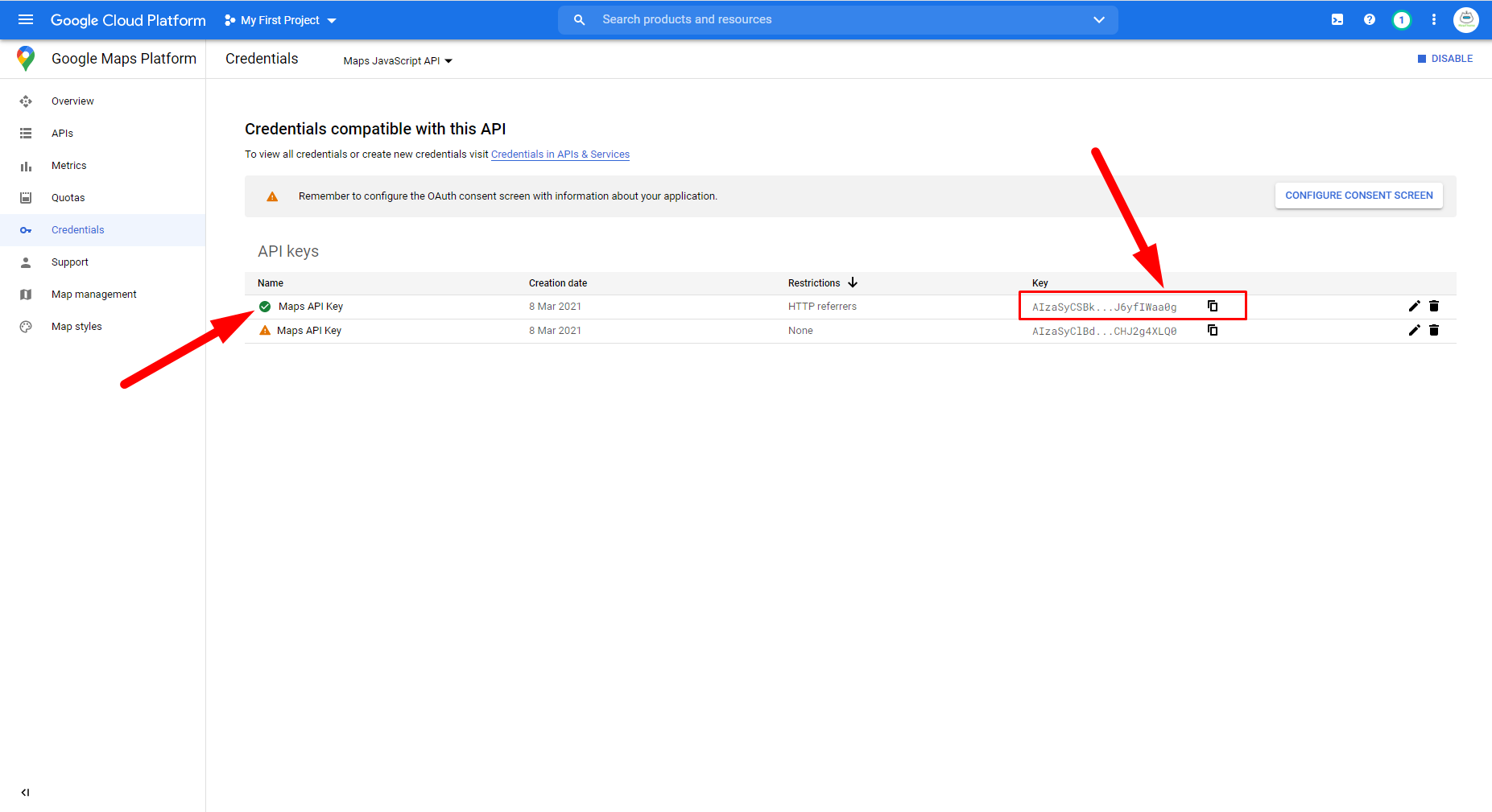Click the Metrics bar chart icon
Screen dimensions: 1492x812
[26, 166]
